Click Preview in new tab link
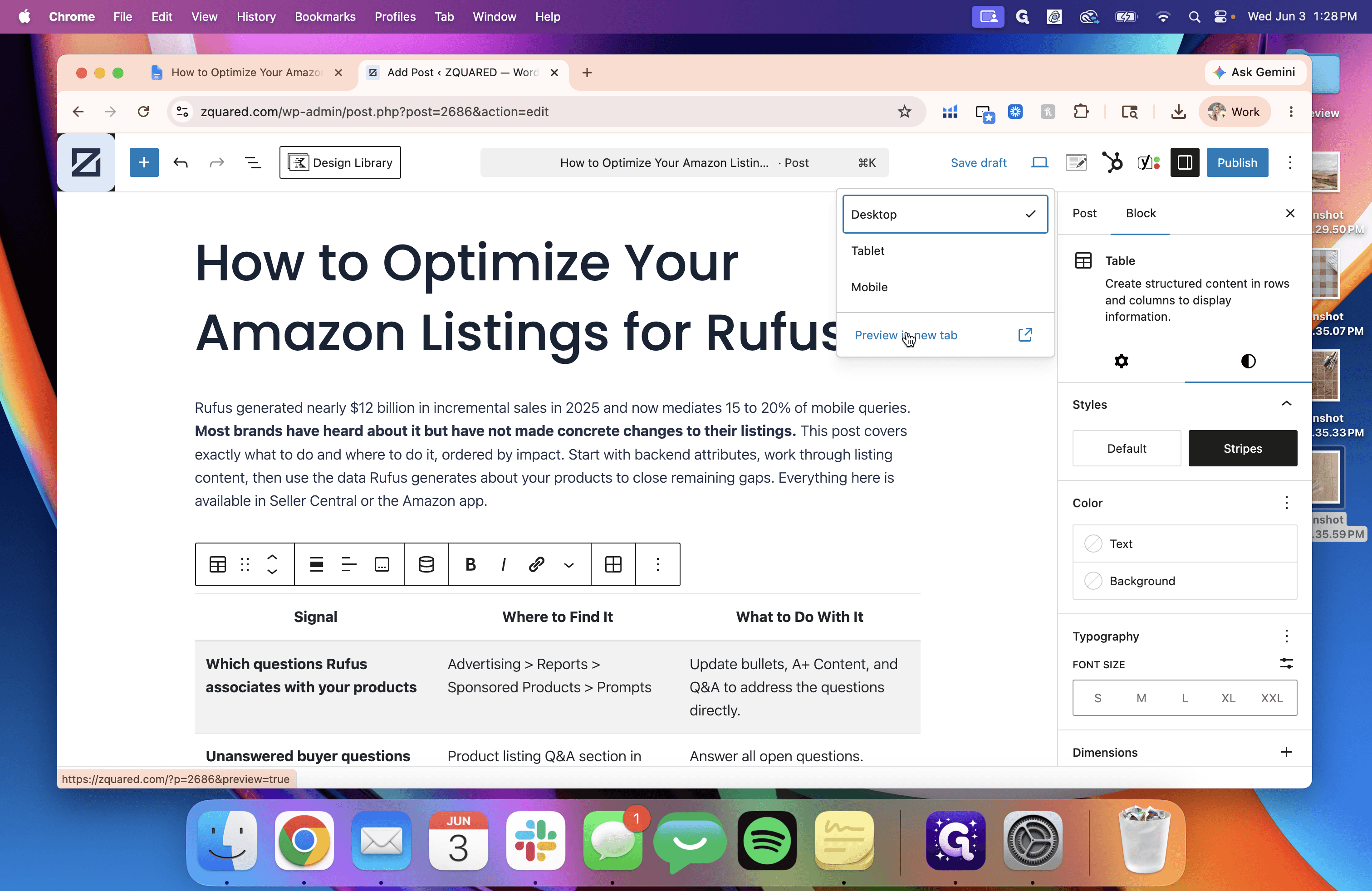 (x=944, y=335)
